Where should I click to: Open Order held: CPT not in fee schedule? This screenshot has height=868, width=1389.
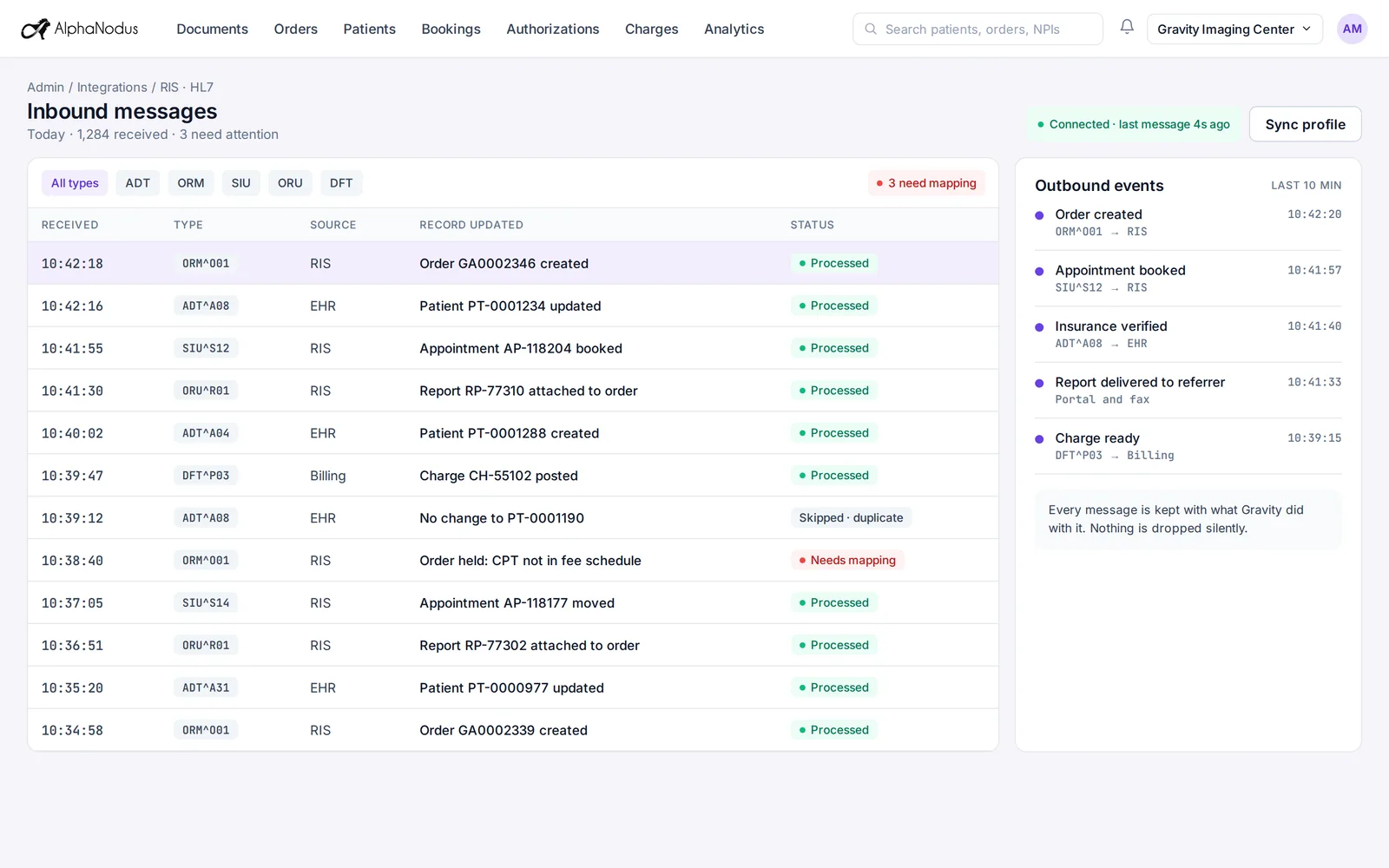pos(513,561)
